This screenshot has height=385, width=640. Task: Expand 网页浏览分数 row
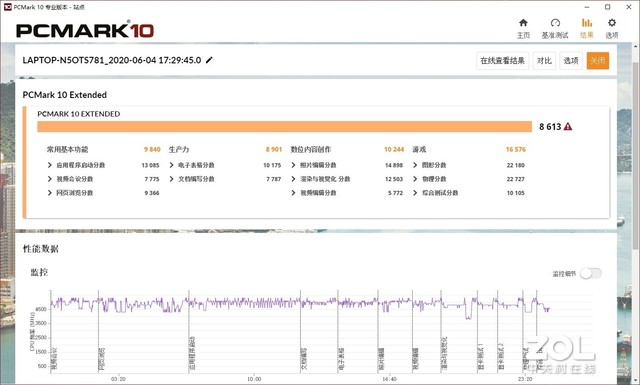pyautogui.click(x=49, y=193)
